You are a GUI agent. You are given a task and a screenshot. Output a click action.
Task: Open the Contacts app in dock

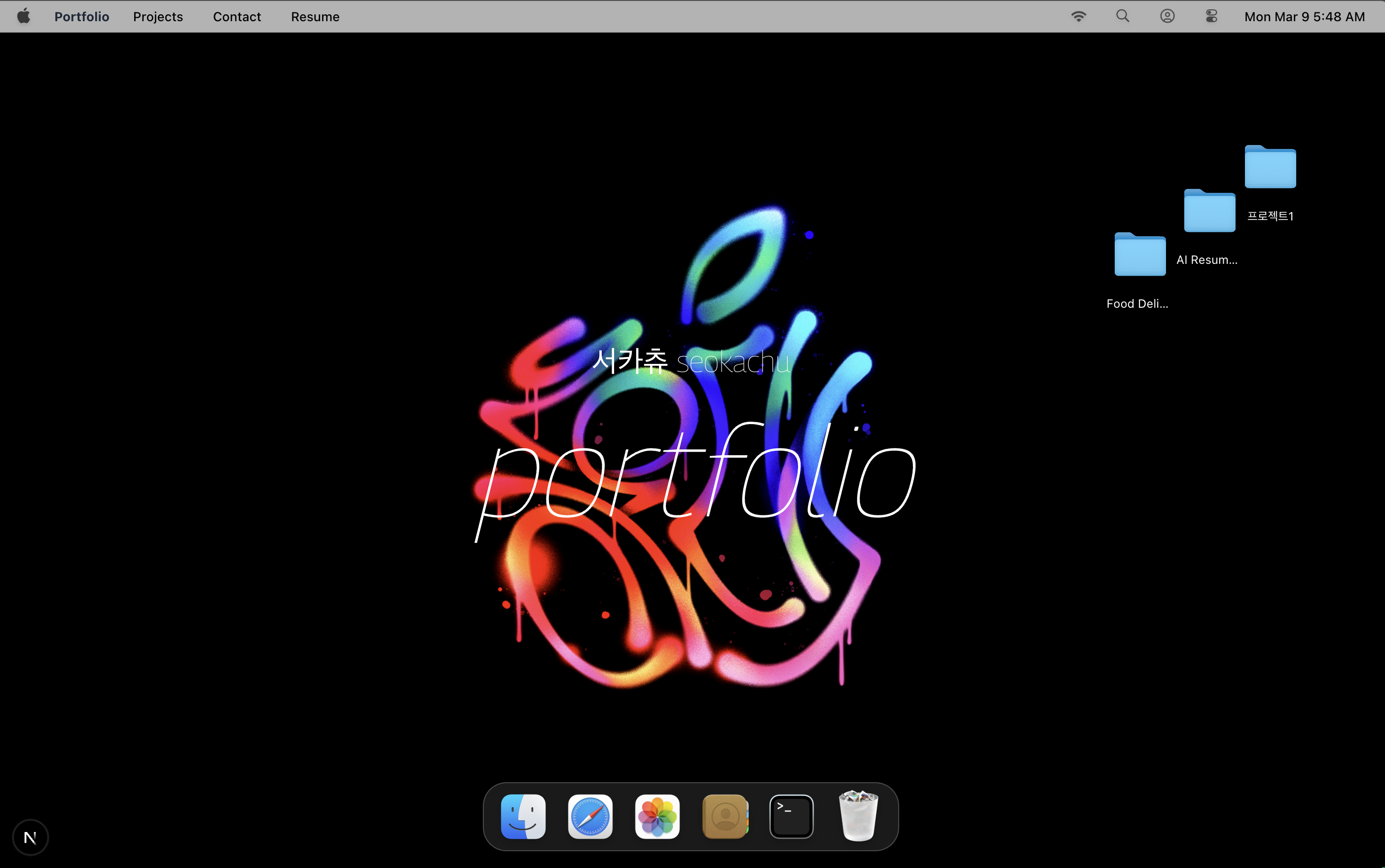coord(725,816)
